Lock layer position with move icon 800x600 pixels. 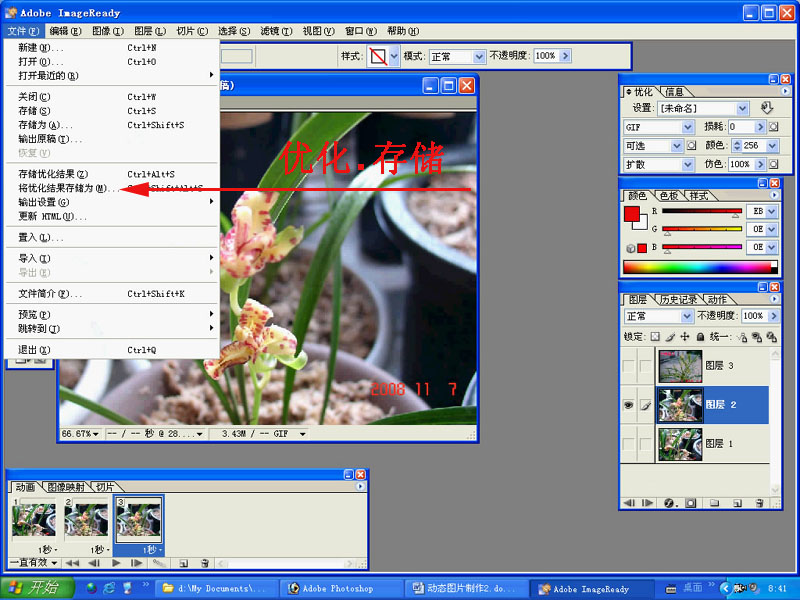[x=685, y=336]
